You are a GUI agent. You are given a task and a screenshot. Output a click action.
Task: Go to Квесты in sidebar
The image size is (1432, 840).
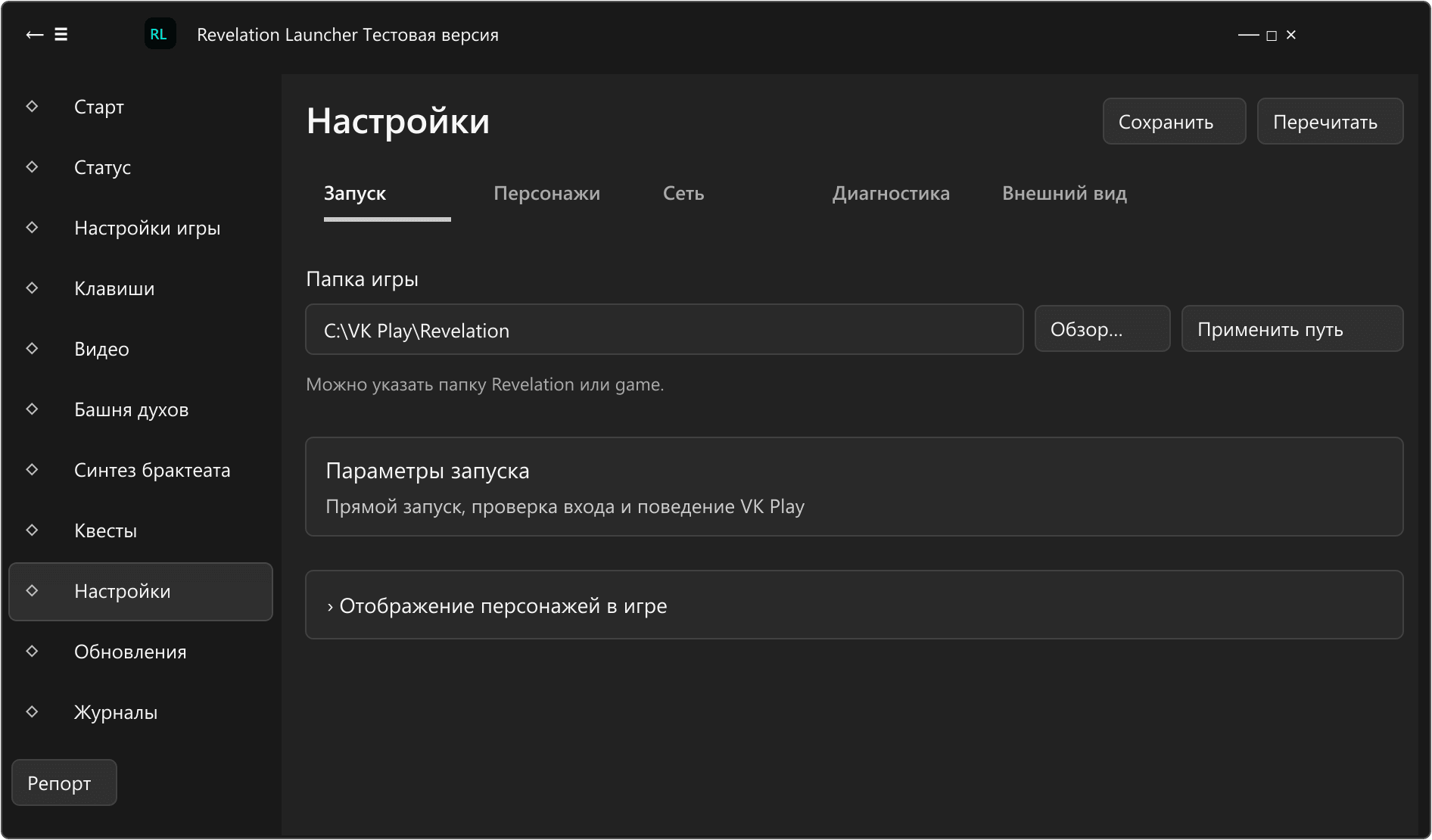click(141, 530)
